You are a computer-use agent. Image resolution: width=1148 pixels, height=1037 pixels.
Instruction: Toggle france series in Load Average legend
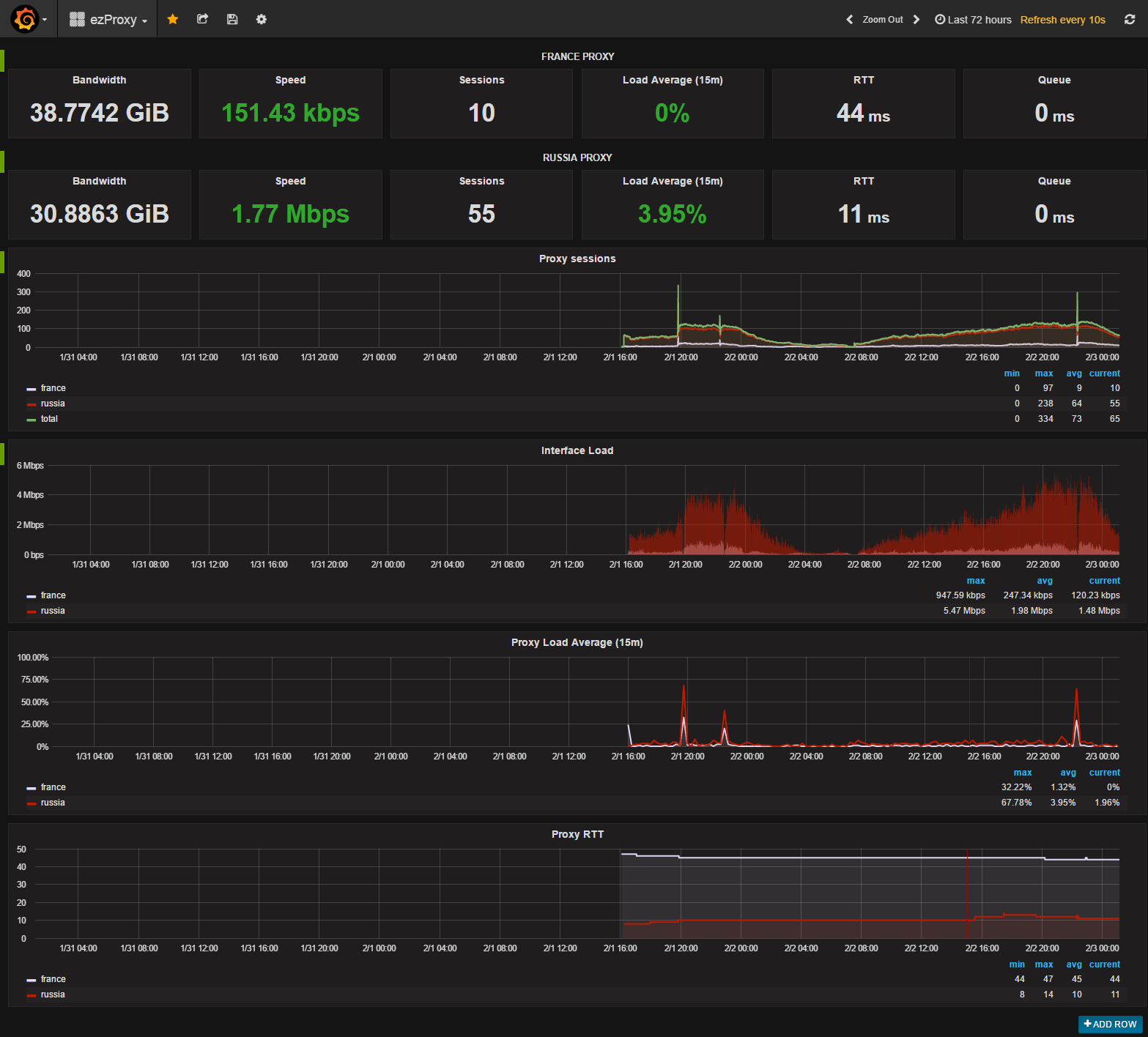[53, 787]
